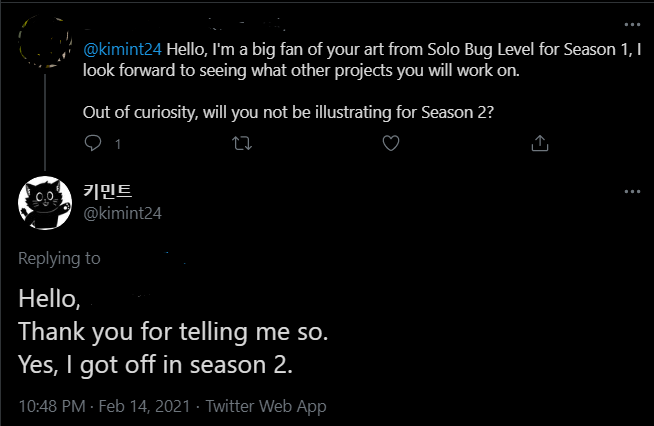The height and width of the screenshot is (426, 654).
Task: Click the Twitter Web App source label
Action: (x=267, y=406)
